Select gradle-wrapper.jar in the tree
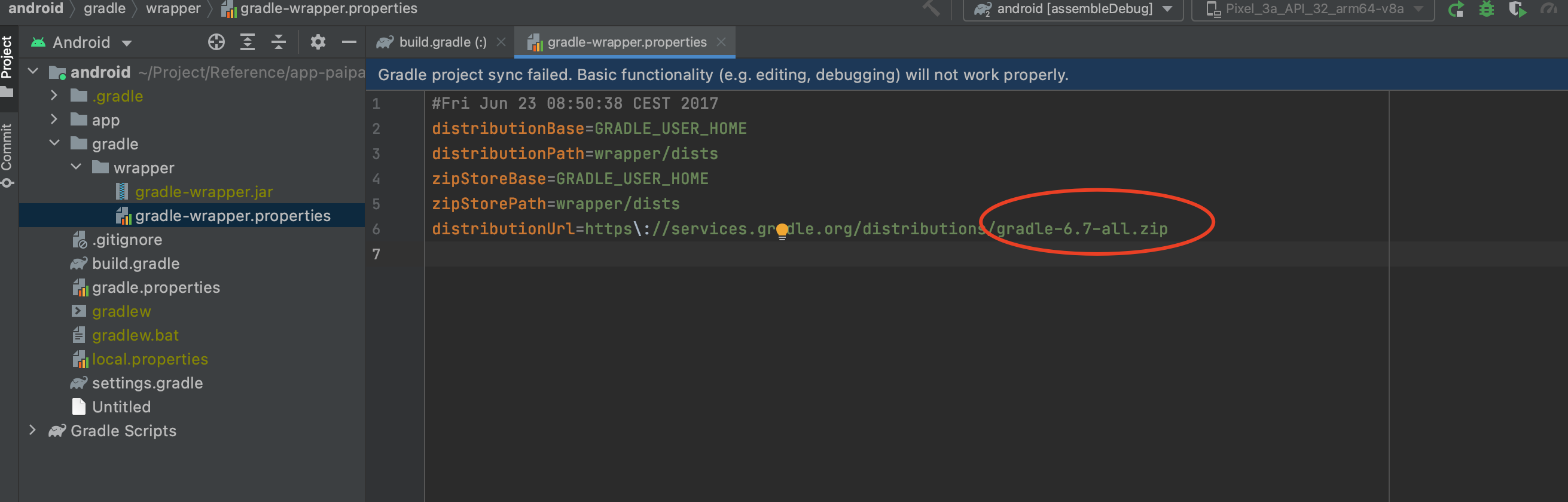Image resolution: width=1568 pixels, height=502 pixels. click(203, 192)
